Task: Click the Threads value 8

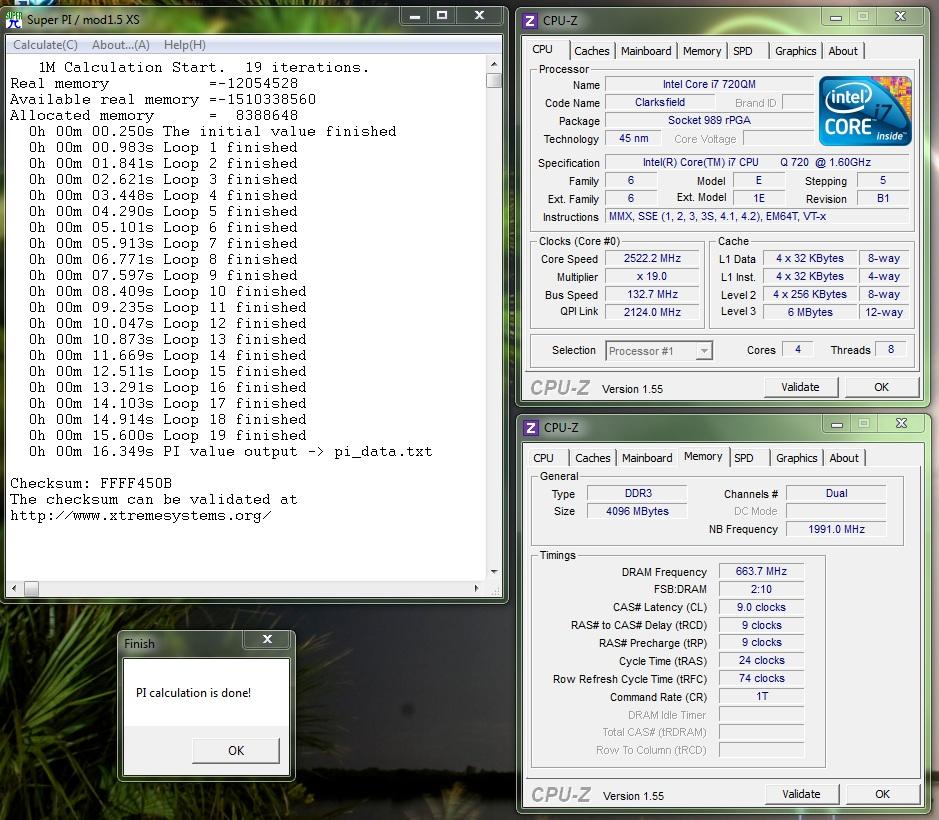Action: pos(891,349)
